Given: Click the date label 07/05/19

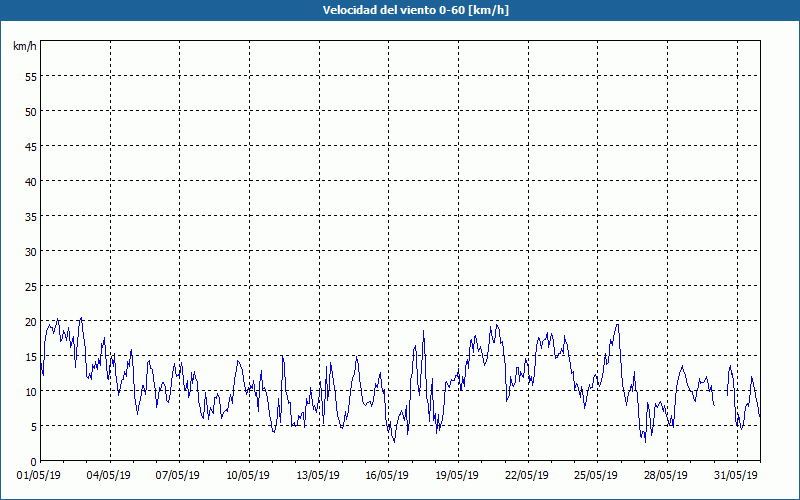Looking at the screenshot, I should 178,476.
